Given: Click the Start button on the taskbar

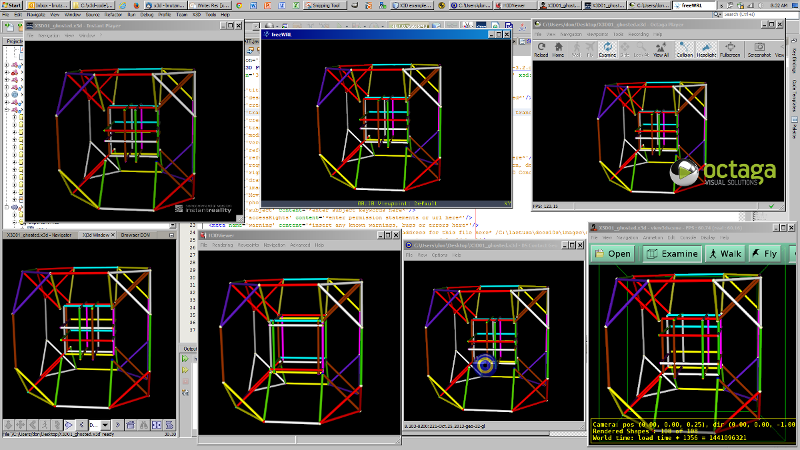Looking at the screenshot, I should pyautogui.click(x=10, y=5).
